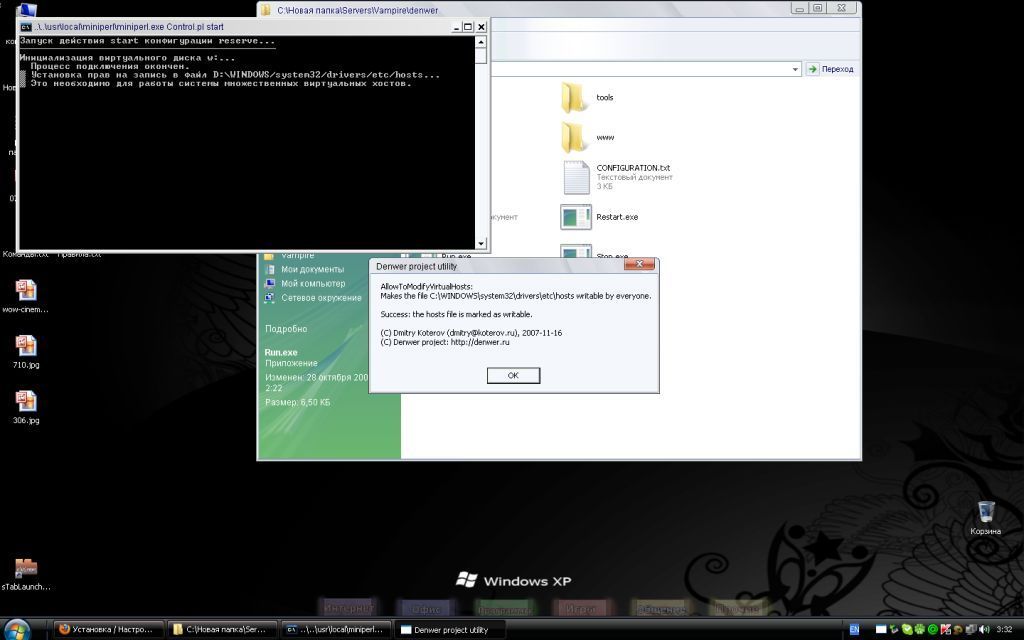Minimize the miniperl console window
Viewport: 1024px width, 640px height.
click(456, 27)
